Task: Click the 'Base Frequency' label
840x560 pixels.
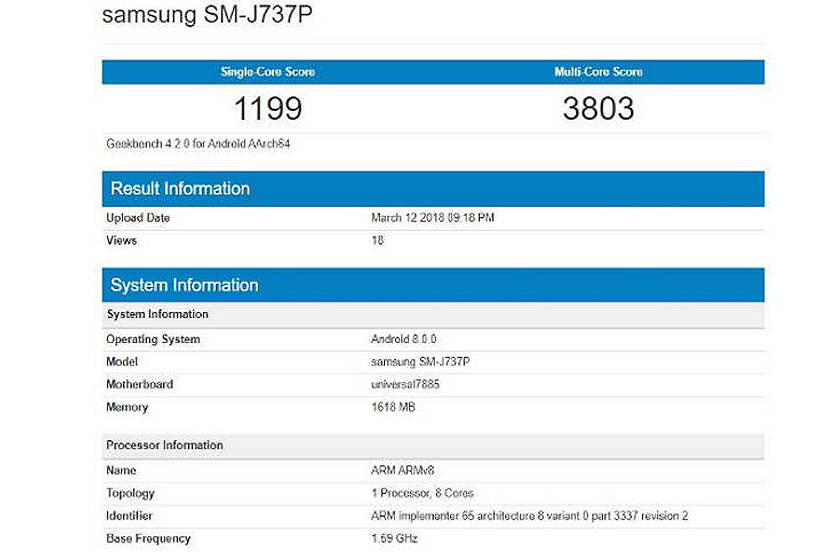Action: [148, 539]
